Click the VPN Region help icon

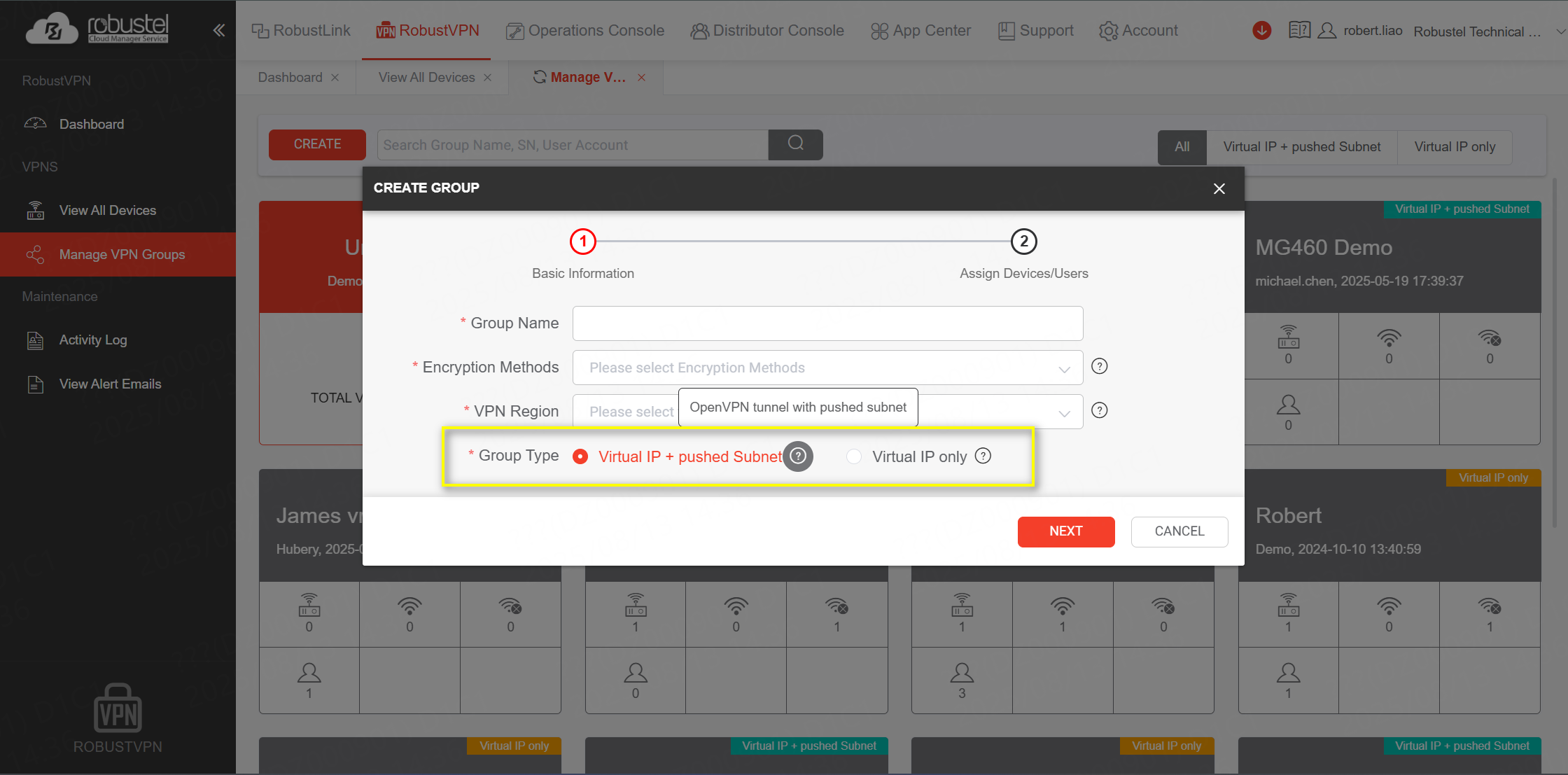point(1100,410)
